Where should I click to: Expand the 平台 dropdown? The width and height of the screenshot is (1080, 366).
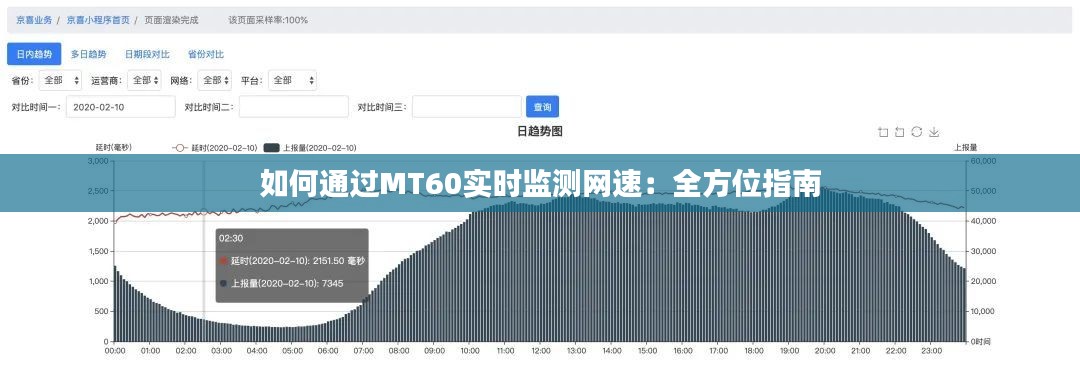(x=292, y=80)
